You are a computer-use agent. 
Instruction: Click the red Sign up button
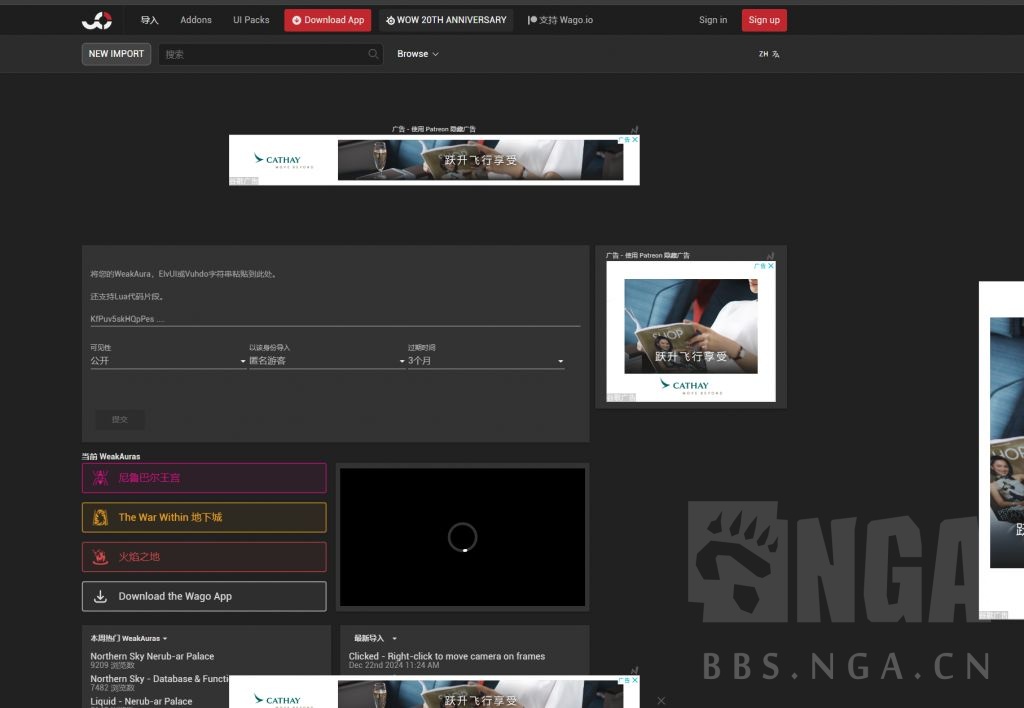(764, 20)
